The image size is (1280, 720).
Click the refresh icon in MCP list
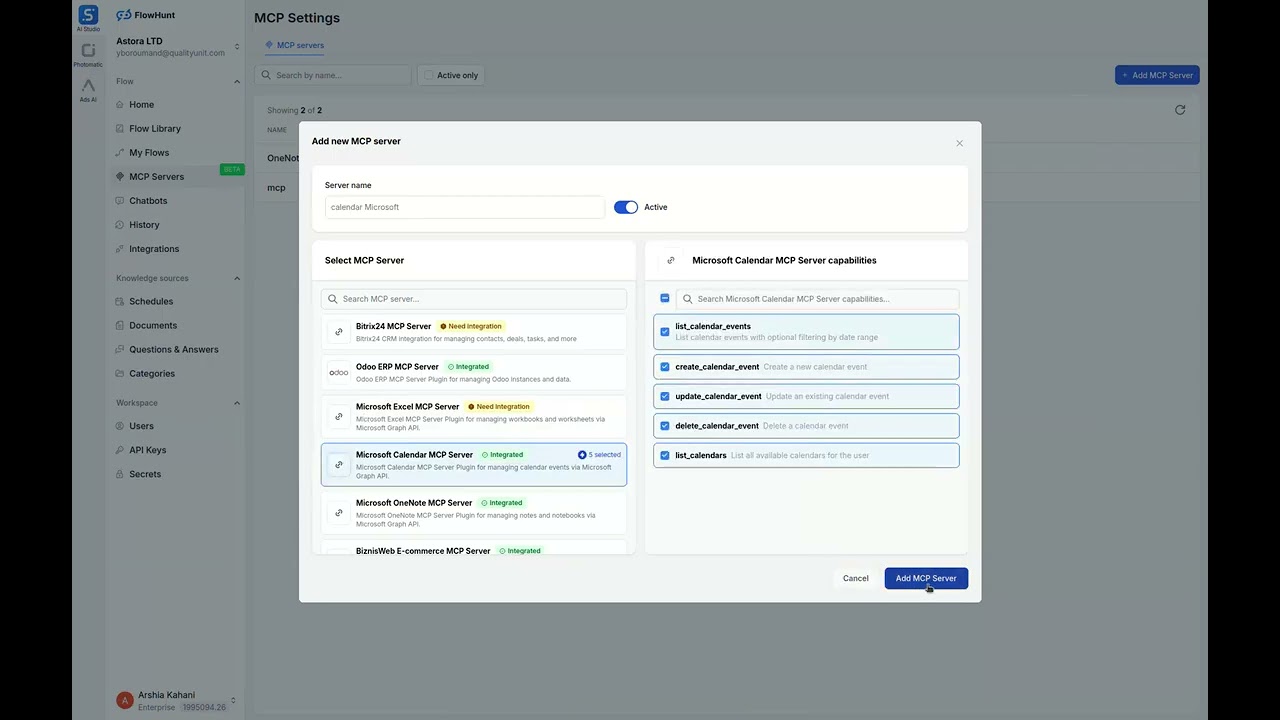[1180, 110]
